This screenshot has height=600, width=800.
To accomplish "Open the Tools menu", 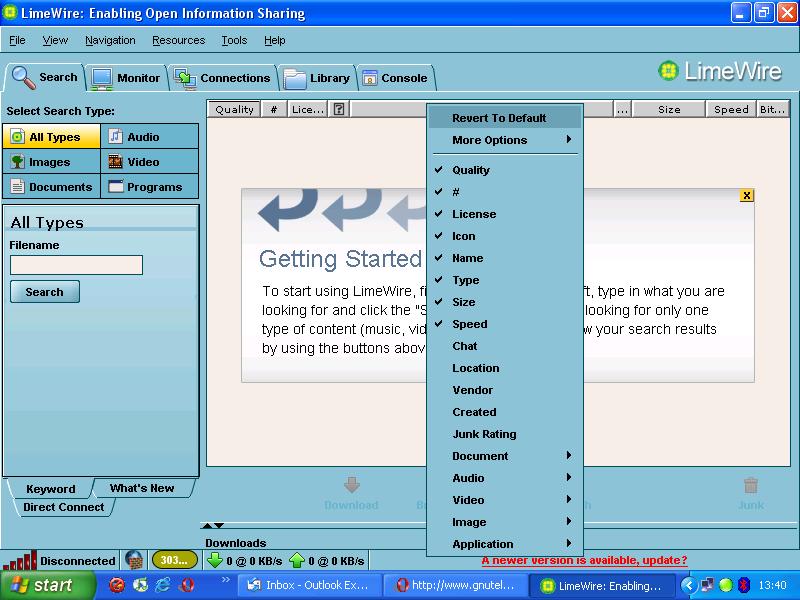I will click(234, 40).
